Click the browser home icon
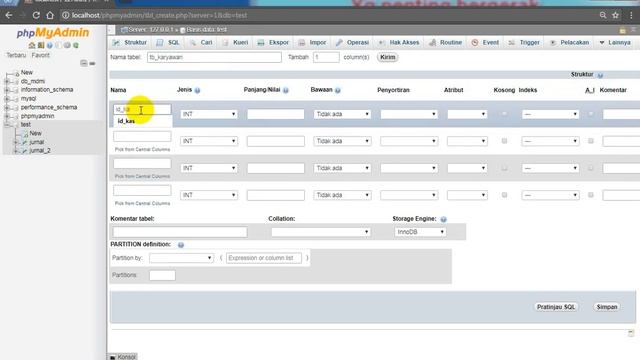Viewport: 640px width, 360px height. [x=50, y=16]
